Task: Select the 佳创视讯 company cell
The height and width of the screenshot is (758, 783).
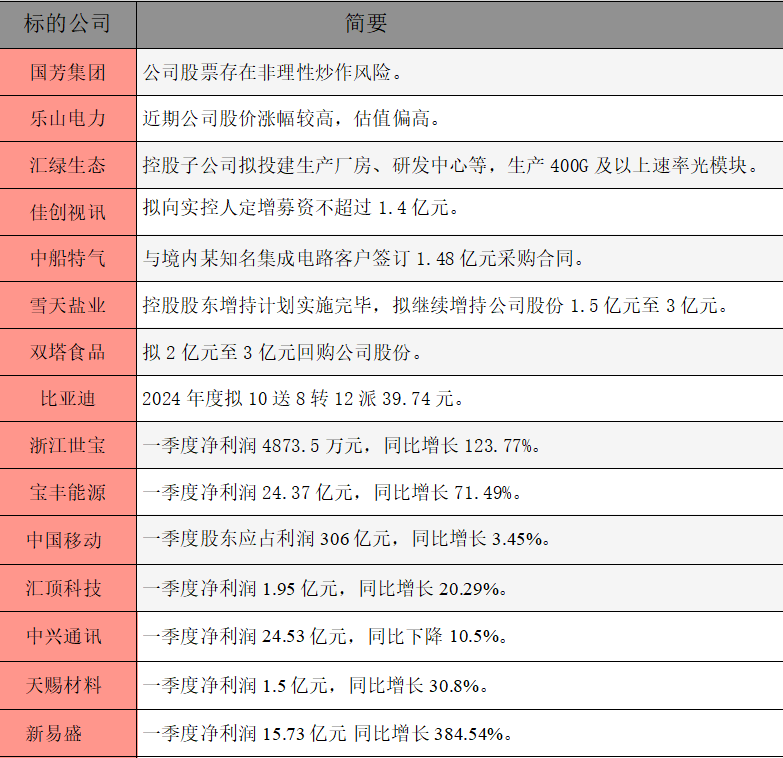Action: [x=68, y=212]
